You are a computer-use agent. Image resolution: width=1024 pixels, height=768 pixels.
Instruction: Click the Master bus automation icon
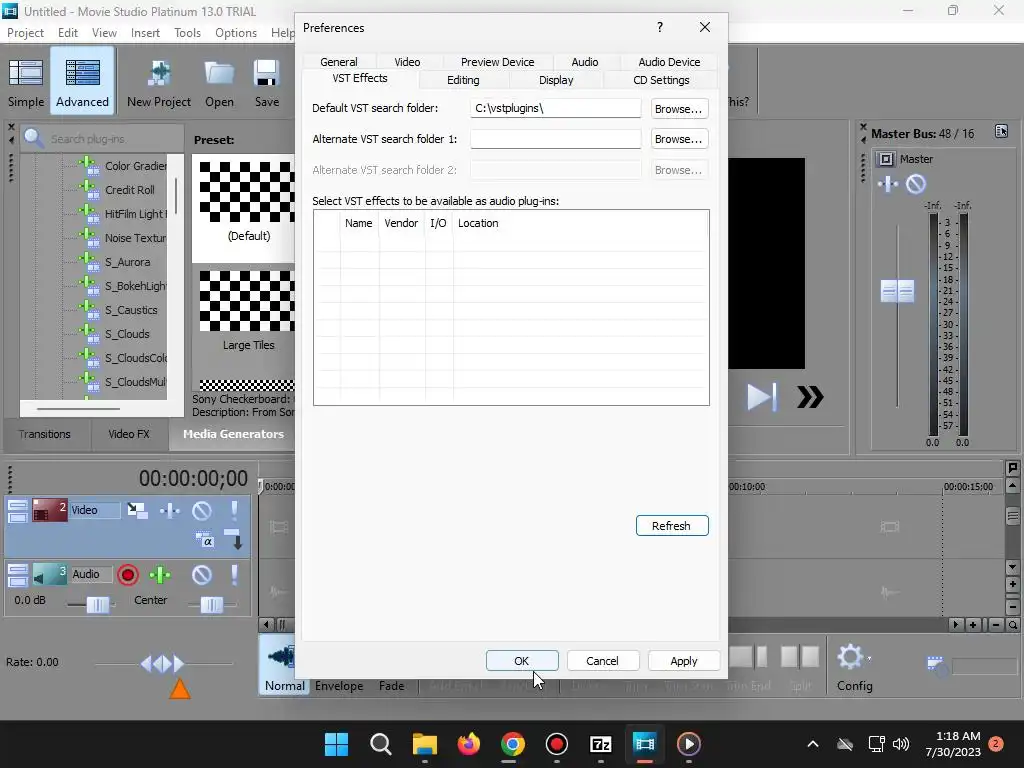click(x=888, y=184)
